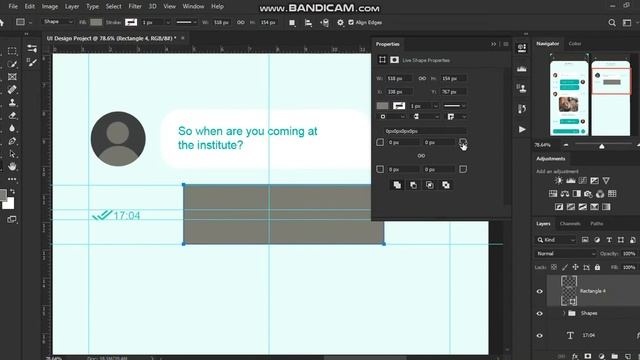Switch to the Paths tab
640x360 pixels.
596,224
